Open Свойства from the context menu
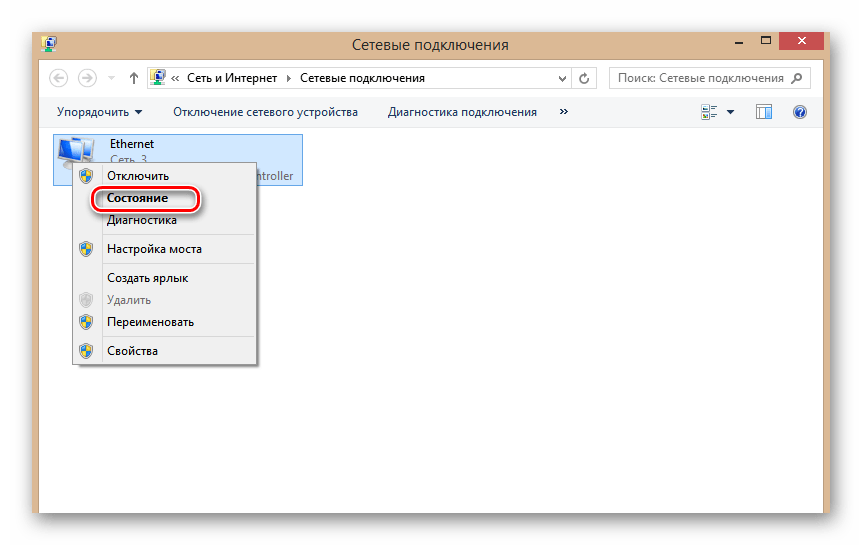Image resolution: width=862 pixels, height=545 pixels. (x=132, y=350)
